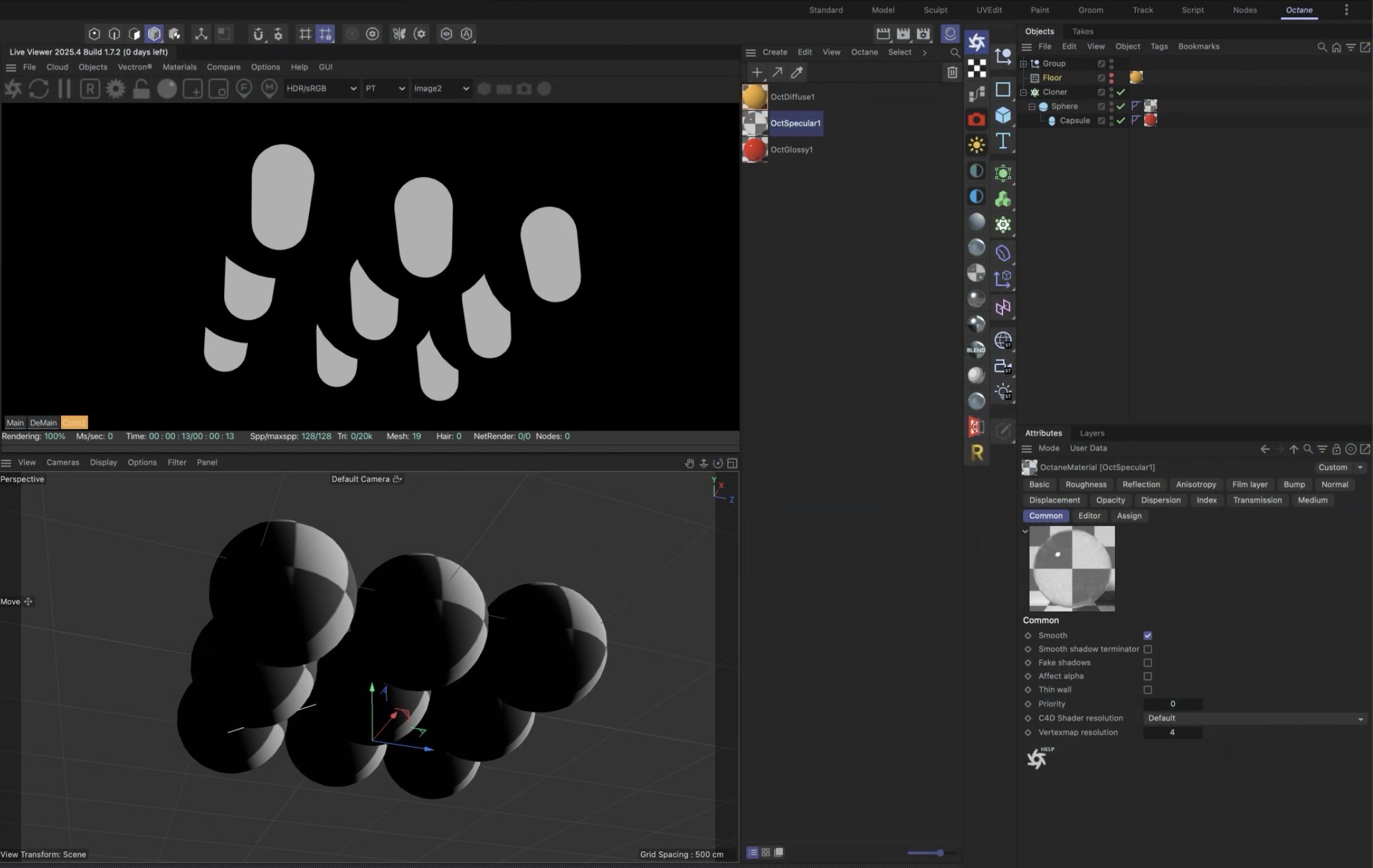Click the red Octane camera icon
The width and height of the screenshot is (1373, 868).
tap(976, 119)
